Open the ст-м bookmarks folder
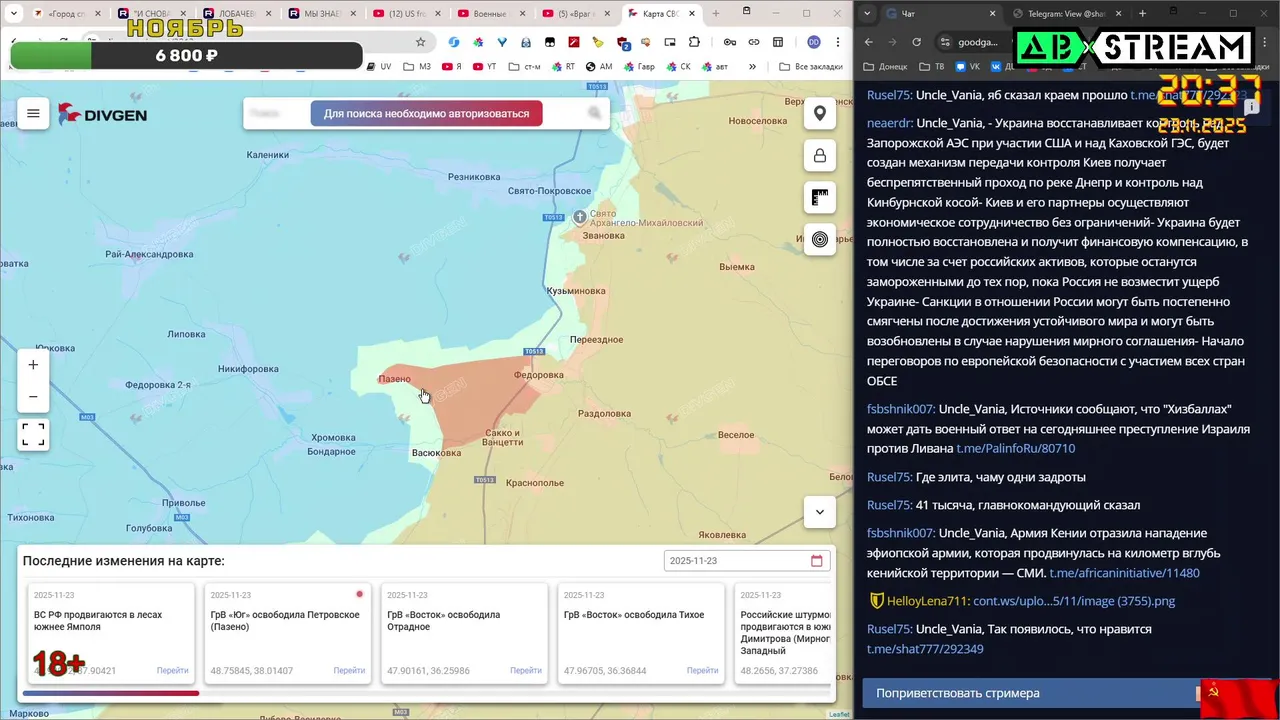The height and width of the screenshot is (720, 1280). [x=524, y=66]
